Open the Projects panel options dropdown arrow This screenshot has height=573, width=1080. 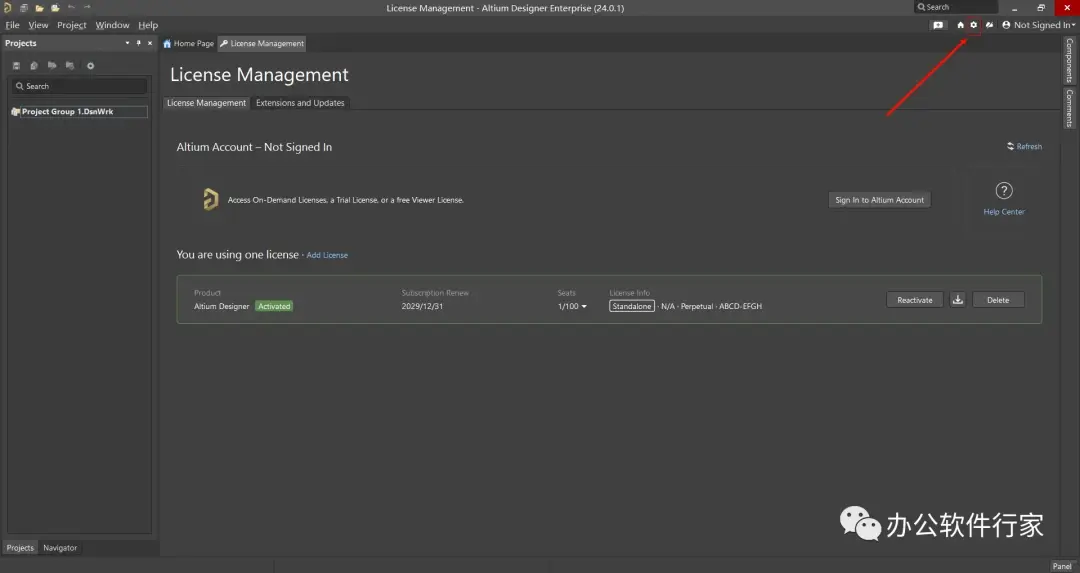point(127,43)
